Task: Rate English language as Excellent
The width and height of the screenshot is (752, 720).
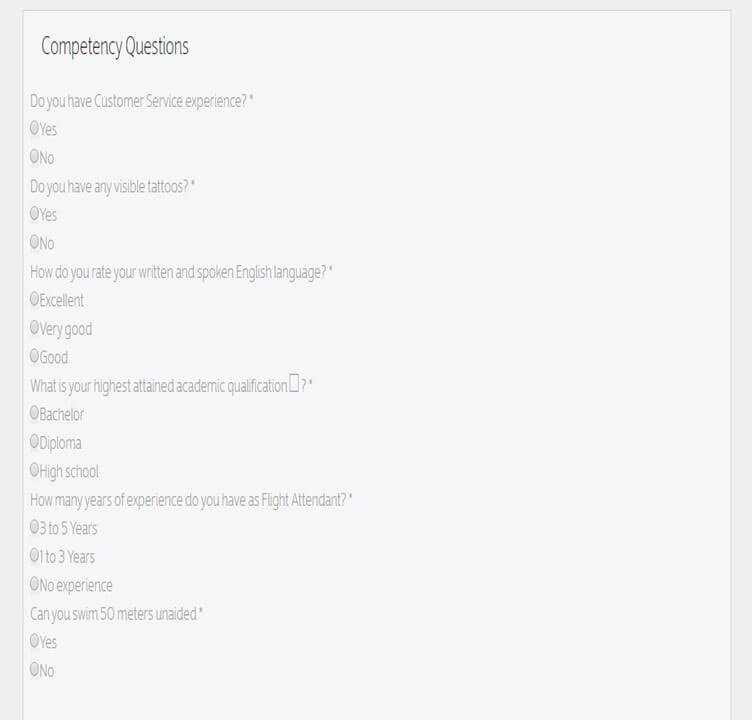Action: click(35, 299)
